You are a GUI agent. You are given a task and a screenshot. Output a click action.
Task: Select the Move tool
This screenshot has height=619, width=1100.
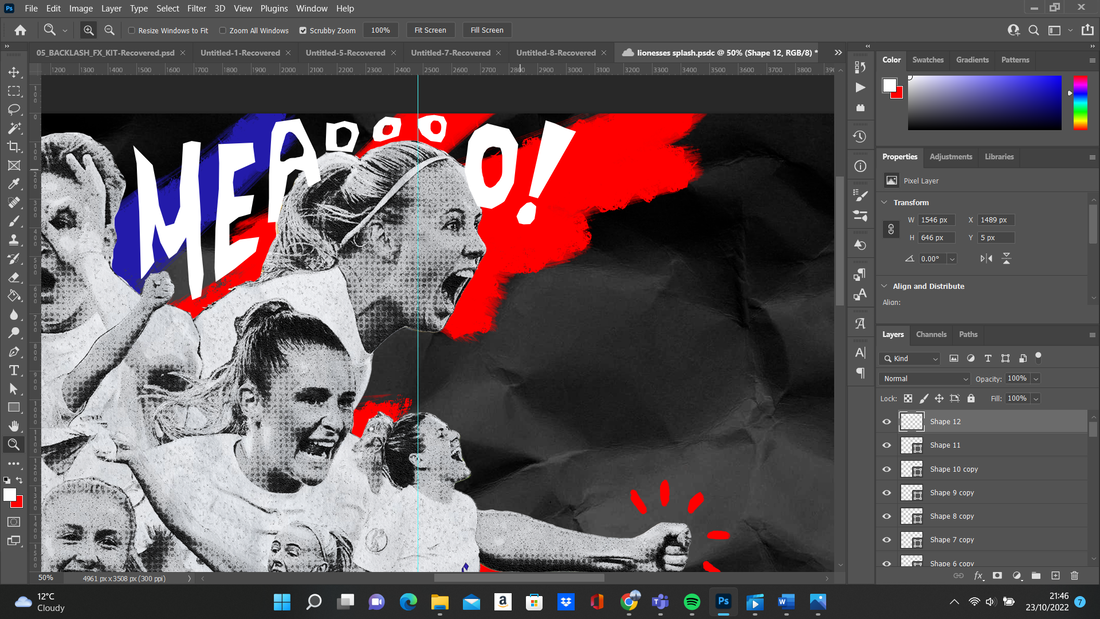[x=14, y=72]
